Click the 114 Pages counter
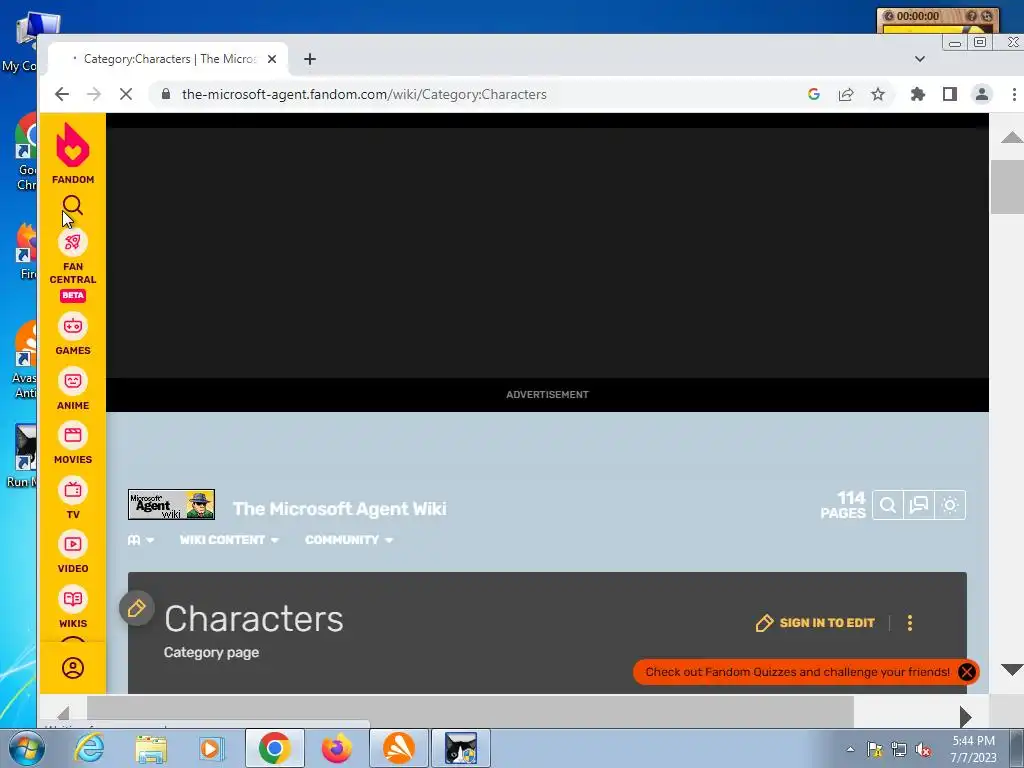1024x768 pixels. tap(843, 505)
